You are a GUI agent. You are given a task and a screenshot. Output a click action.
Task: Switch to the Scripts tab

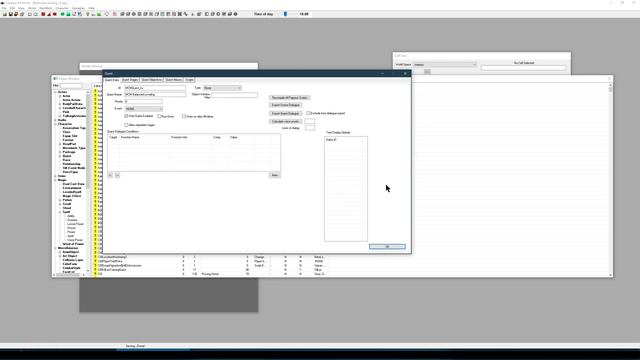coord(189,80)
